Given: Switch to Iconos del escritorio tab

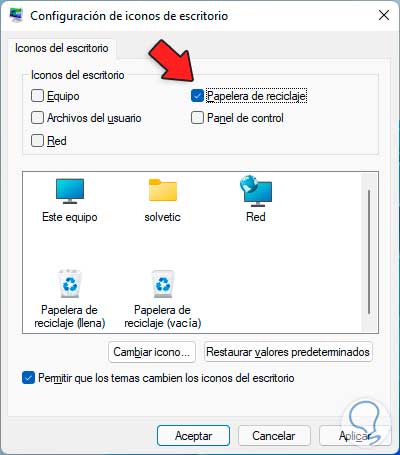Looking at the screenshot, I should click(x=62, y=48).
